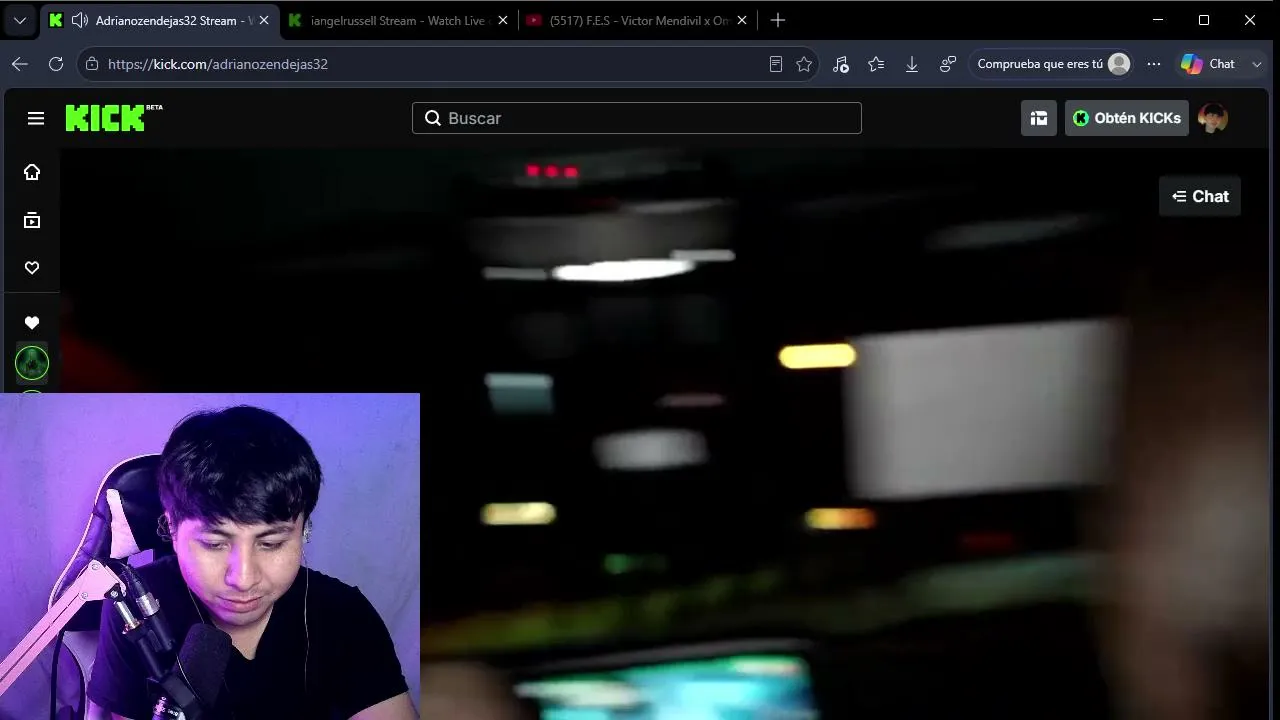Go back with browser back arrow
Image resolution: width=1280 pixels, height=720 pixels.
20,64
